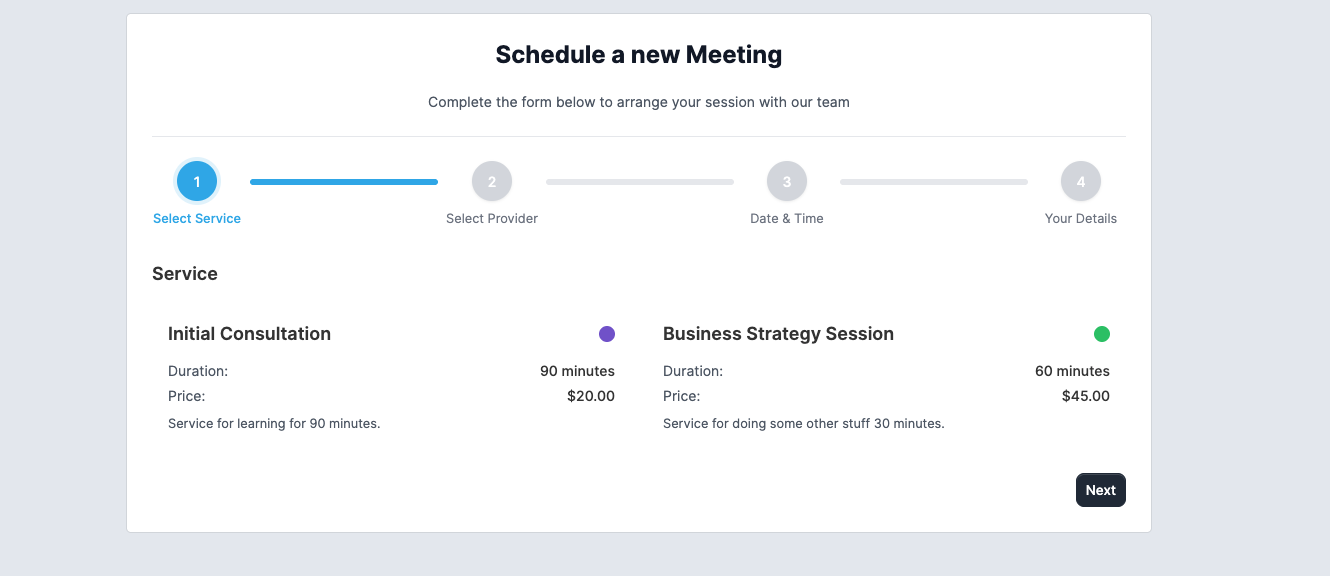This screenshot has width=1330, height=576.
Task: Click the grey progress bar between steps 2 and 3
Action: (640, 182)
